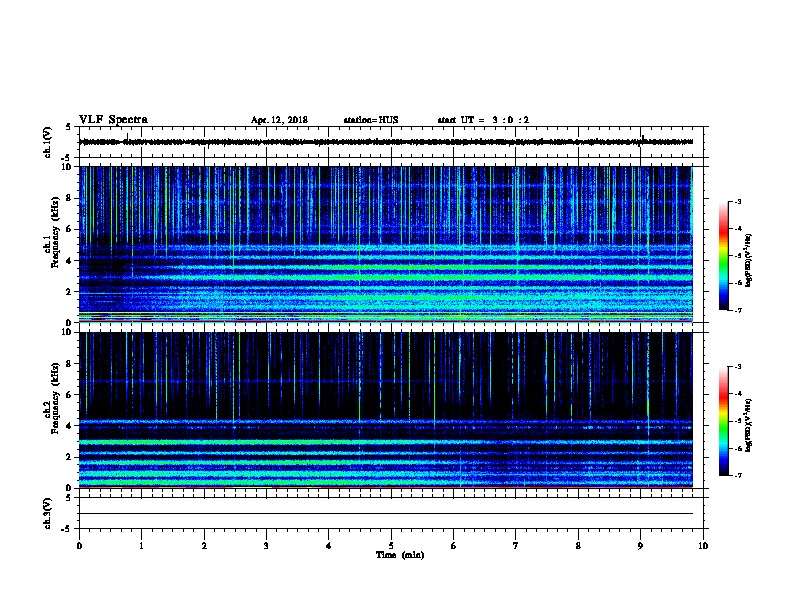Click the "-3" label on ch.2 color bar
The image size is (792, 612).
737,367
